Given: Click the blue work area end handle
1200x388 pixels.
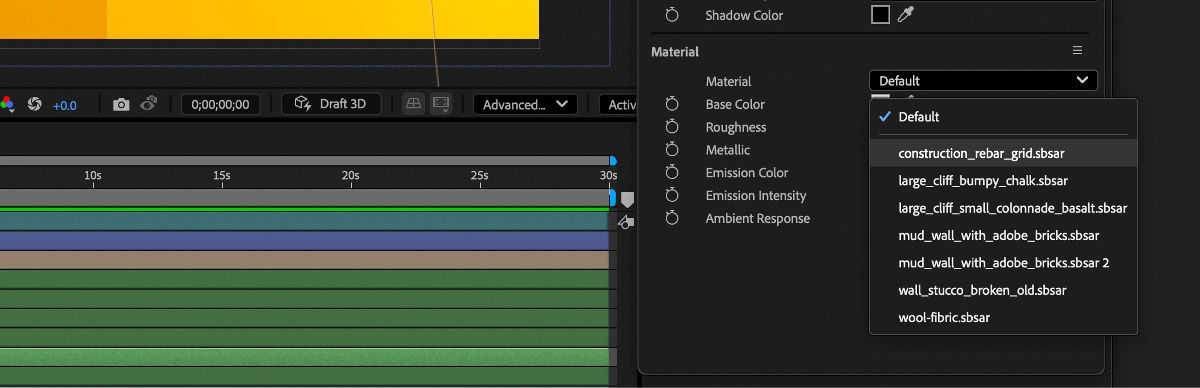Looking at the screenshot, I should click(613, 197).
